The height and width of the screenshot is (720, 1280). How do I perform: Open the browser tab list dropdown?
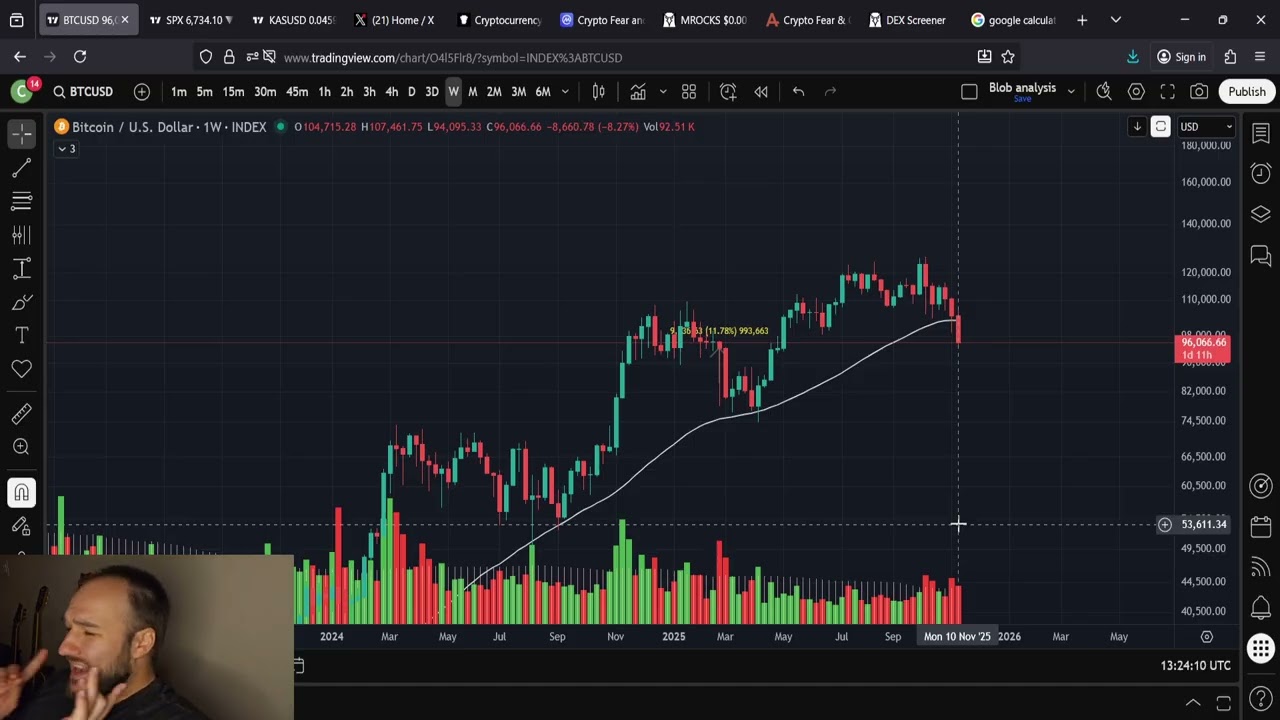(x=1116, y=20)
